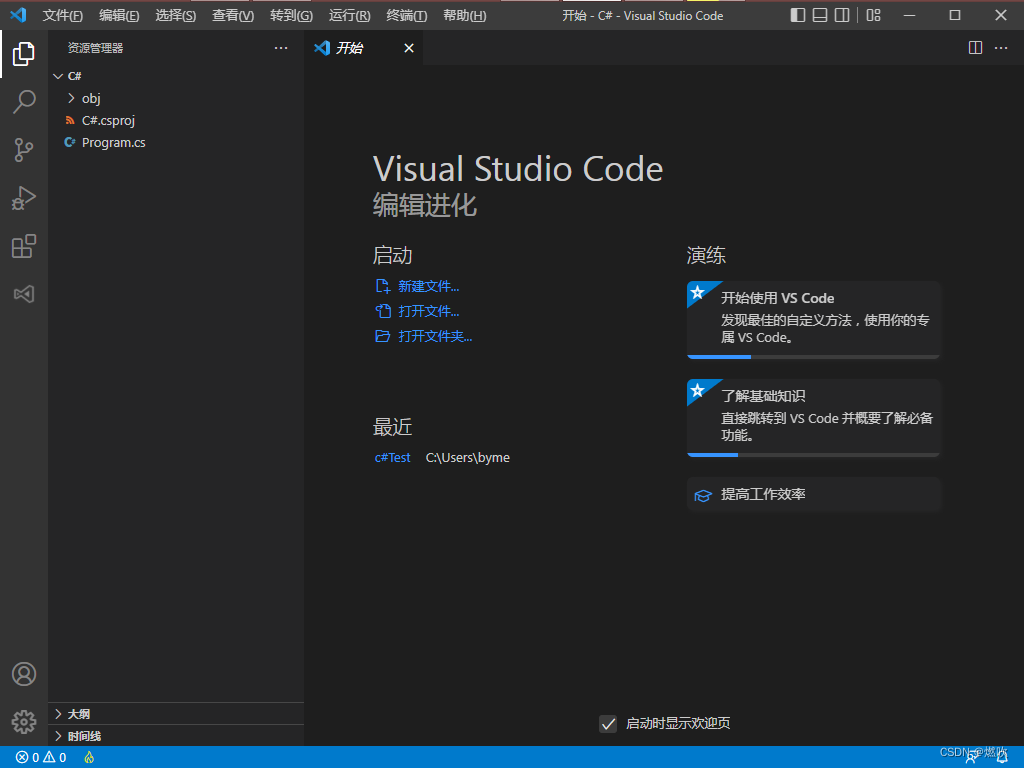
Task: Click progress bar under 了解基础知识
Action: (813, 455)
